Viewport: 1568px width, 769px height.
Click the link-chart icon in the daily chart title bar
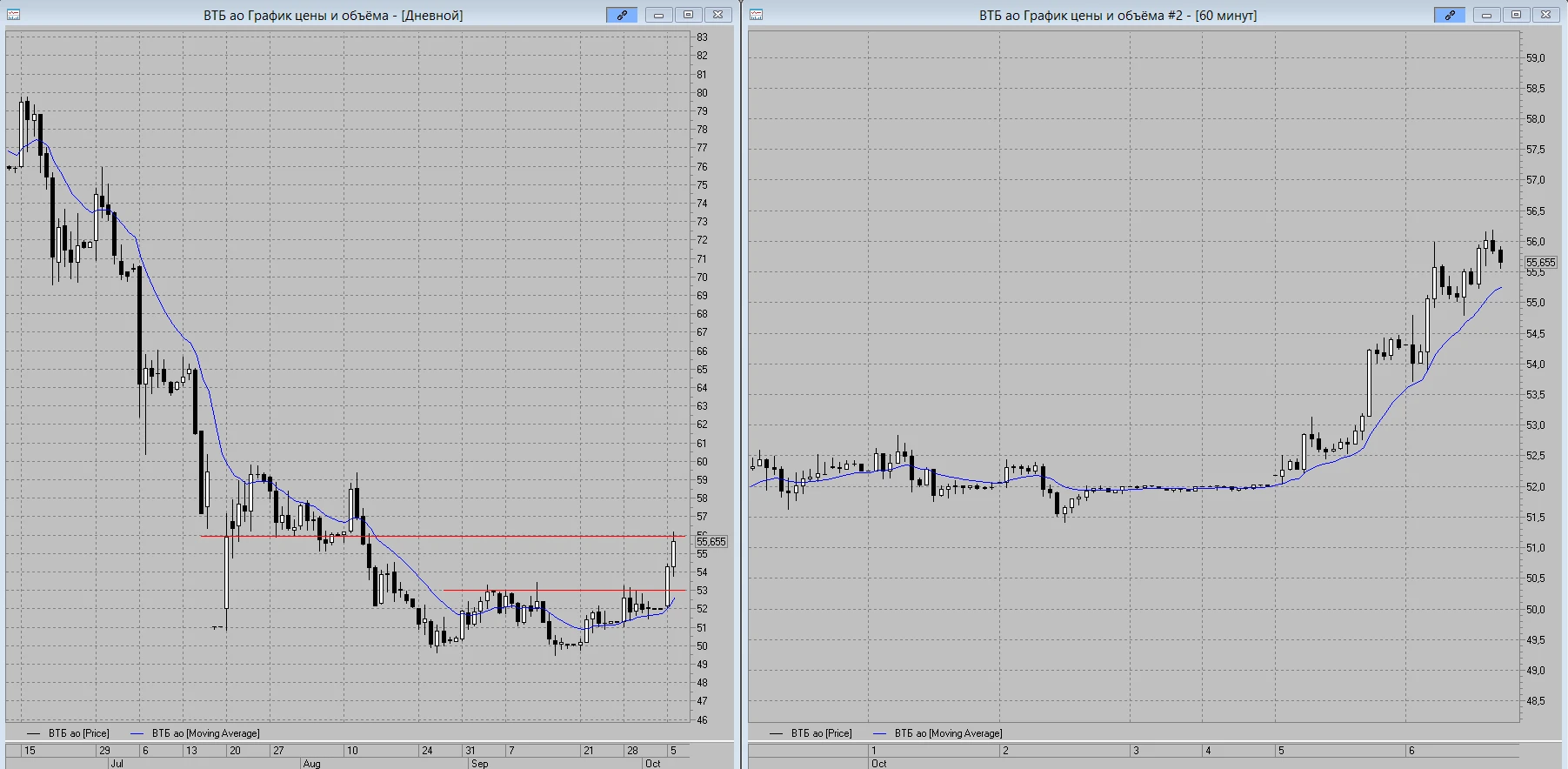(622, 15)
